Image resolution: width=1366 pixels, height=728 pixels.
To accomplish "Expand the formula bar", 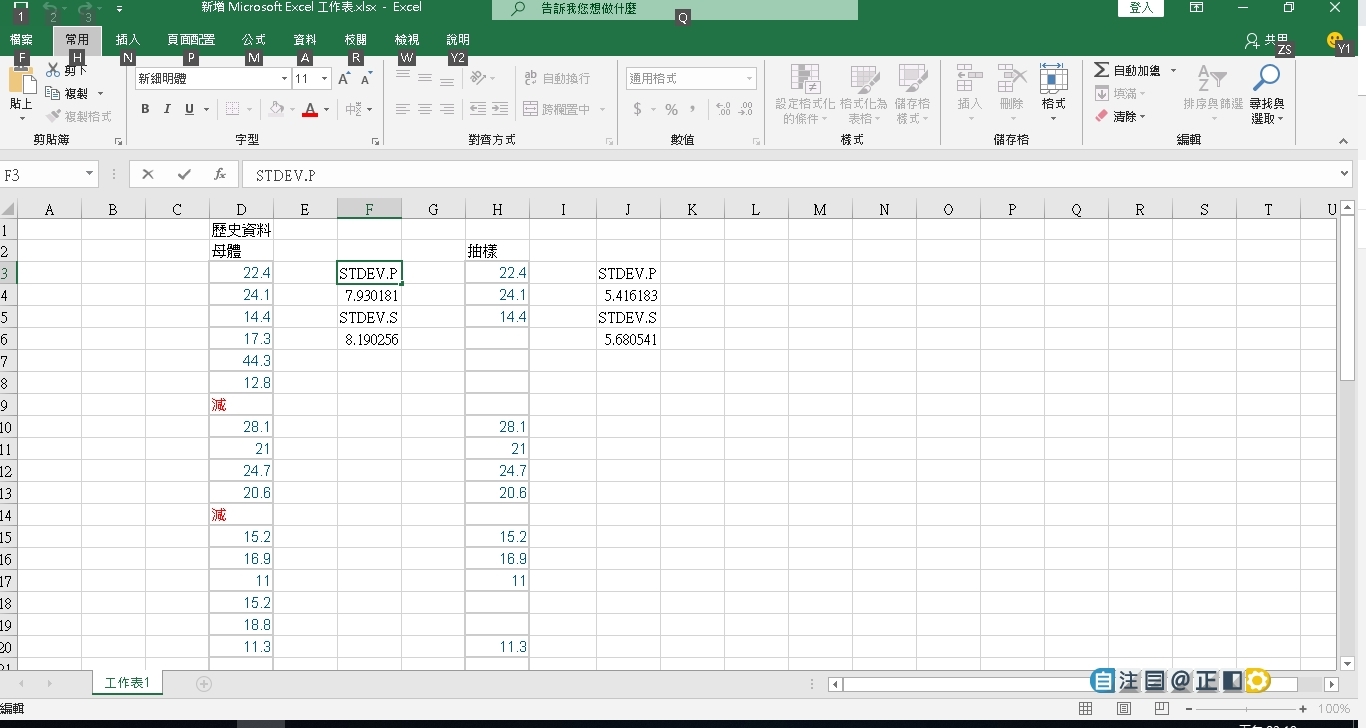I will pyautogui.click(x=1344, y=174).
